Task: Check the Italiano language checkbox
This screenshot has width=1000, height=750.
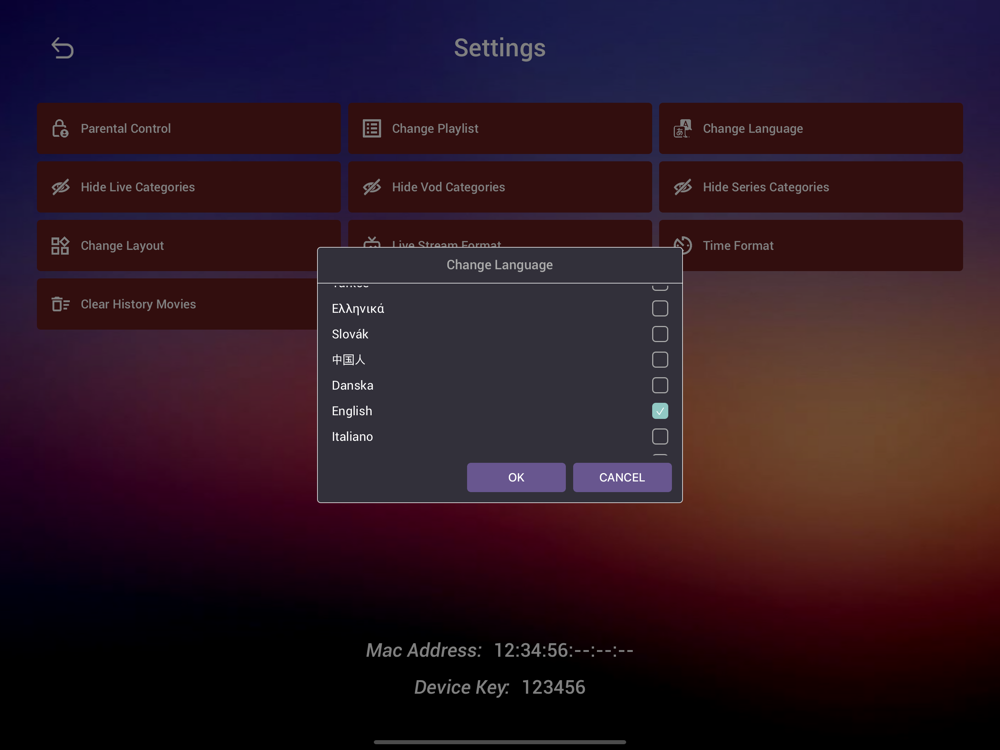Action: click(660, 437)
